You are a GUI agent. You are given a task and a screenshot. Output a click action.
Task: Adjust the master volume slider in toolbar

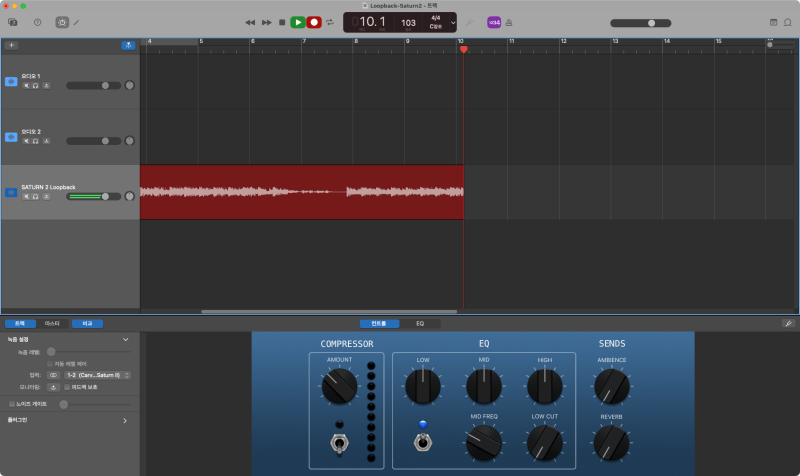pyautogui.click(x=641, y=23)
